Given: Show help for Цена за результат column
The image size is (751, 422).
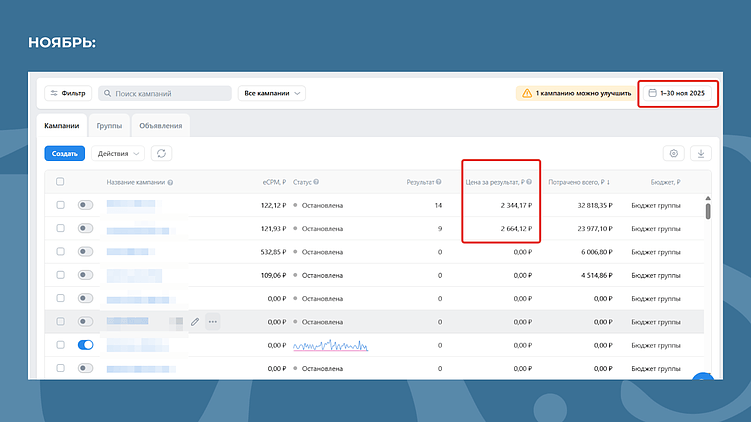Looking at the screenshot, I should click(x=529, y=182).
